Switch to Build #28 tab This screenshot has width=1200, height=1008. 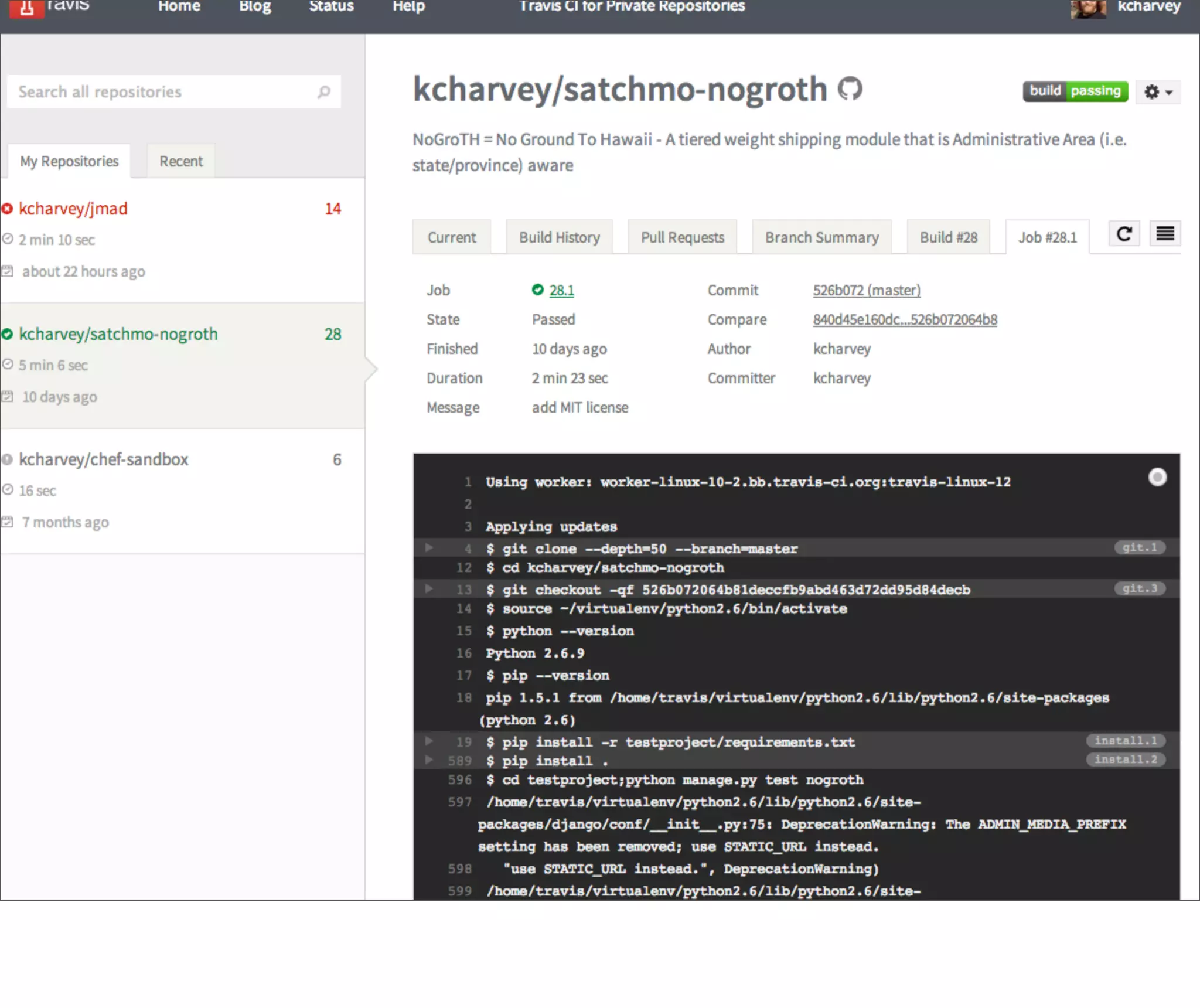tap(949, 237)
